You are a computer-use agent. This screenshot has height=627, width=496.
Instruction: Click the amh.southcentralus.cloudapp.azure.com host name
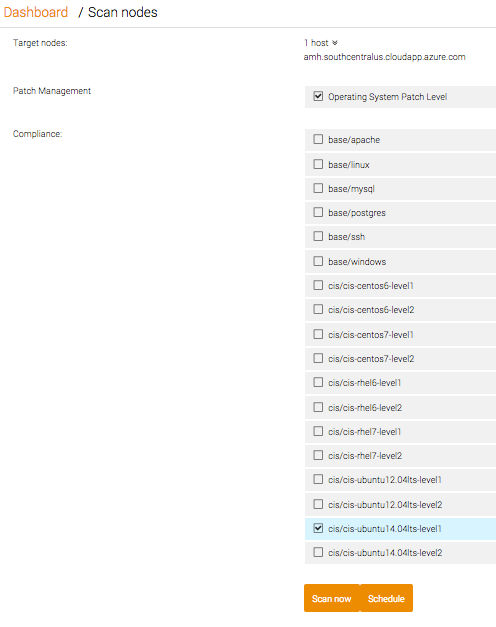[x=384, y=57]
